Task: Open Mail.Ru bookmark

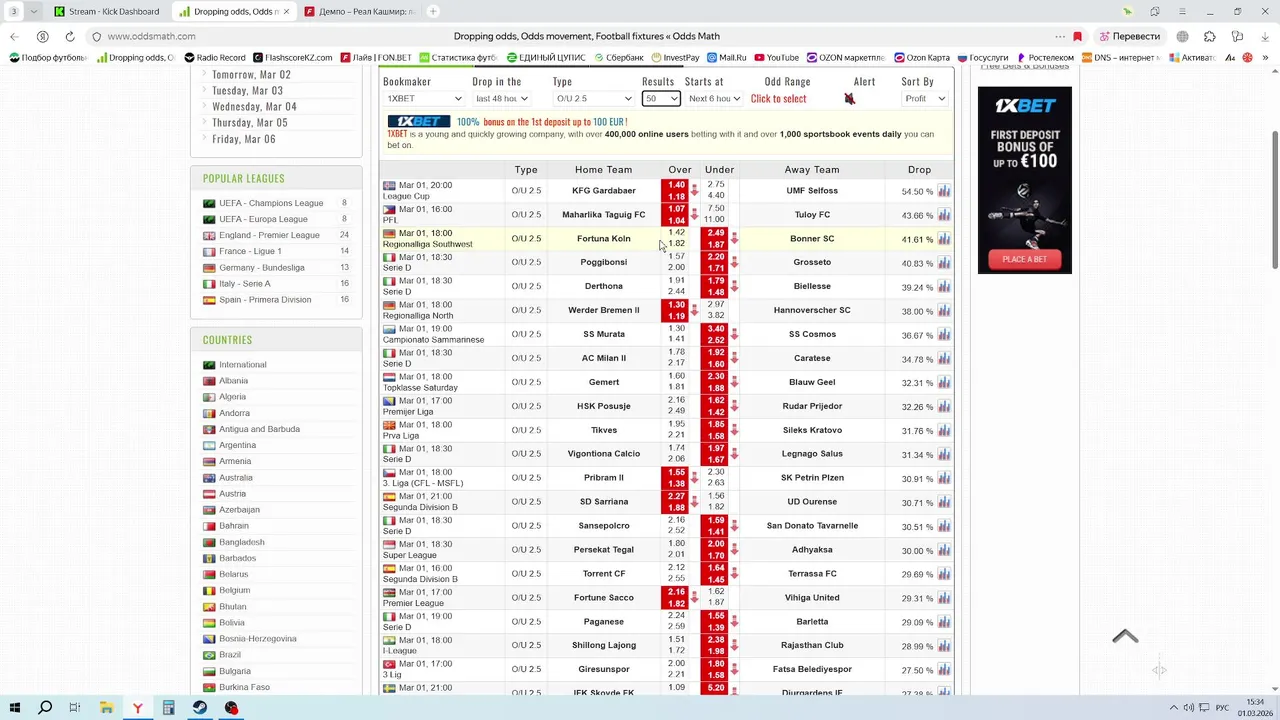Action: (x=725, y=58)
